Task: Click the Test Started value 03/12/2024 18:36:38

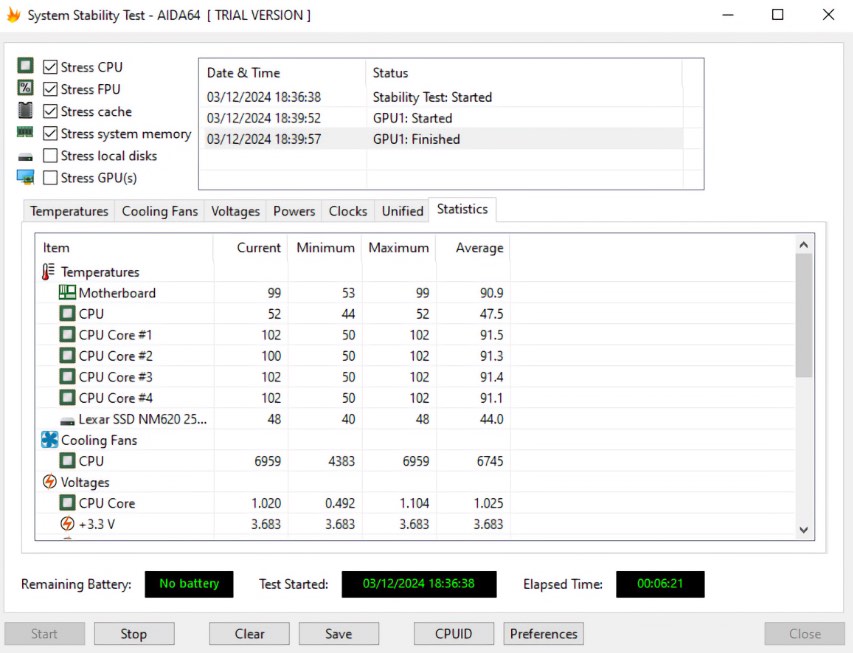Action: (418, 584)
